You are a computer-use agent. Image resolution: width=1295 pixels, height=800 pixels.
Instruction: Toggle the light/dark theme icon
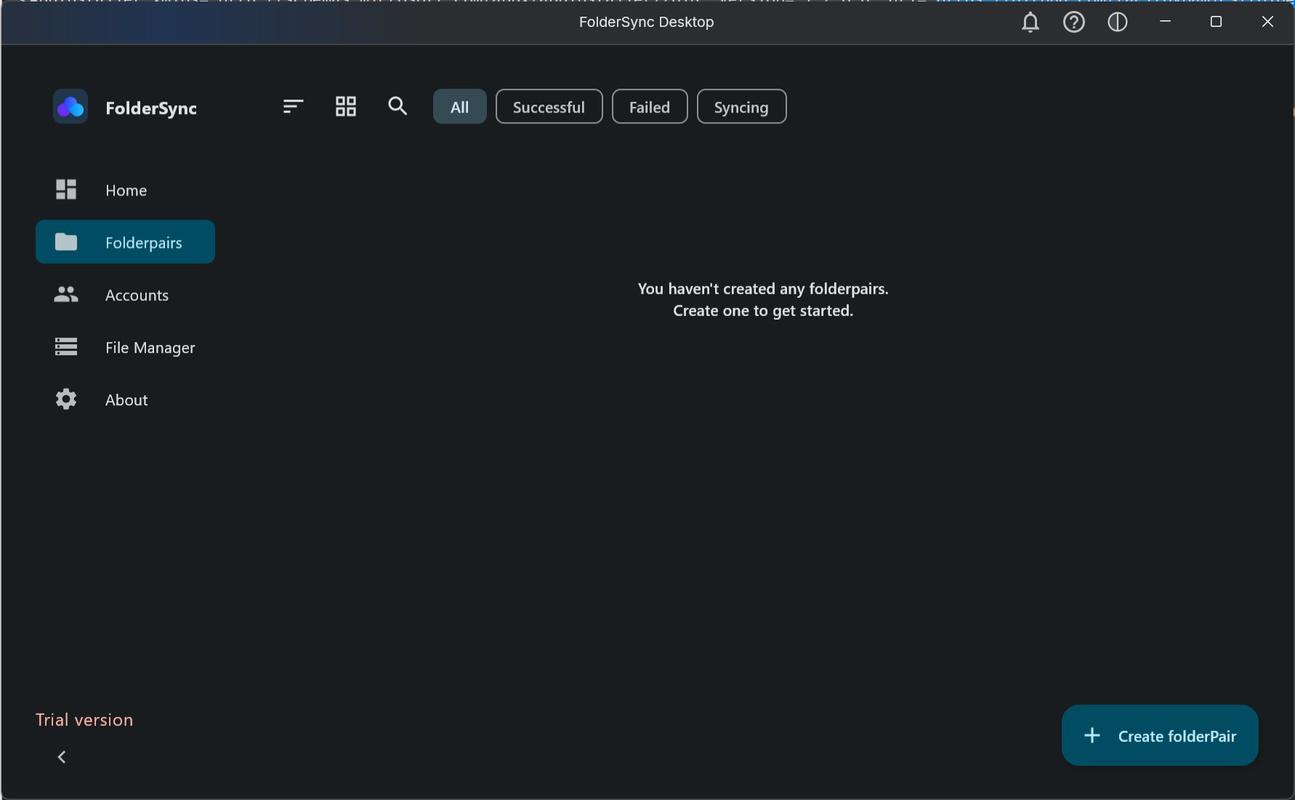(x=1118, y=22)
